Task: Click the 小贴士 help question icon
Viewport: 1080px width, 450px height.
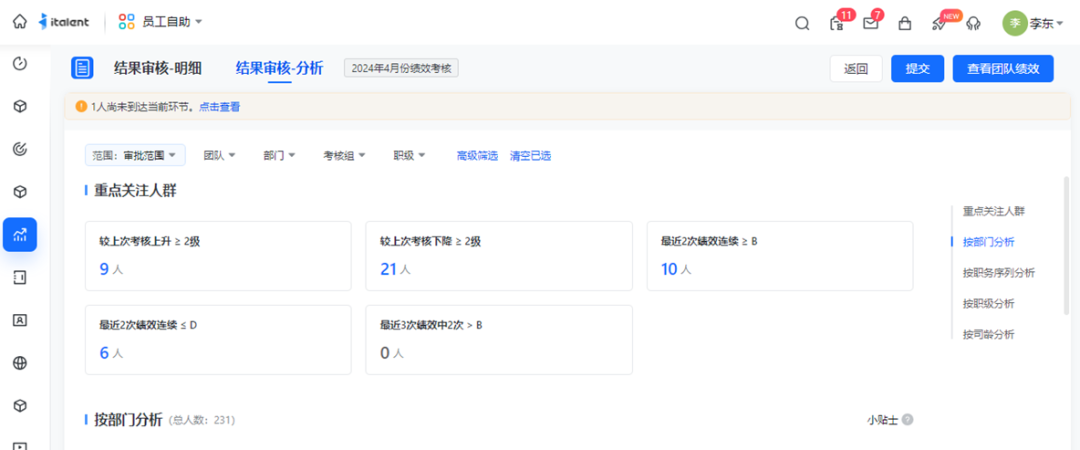Action: (x=908, y=420)
